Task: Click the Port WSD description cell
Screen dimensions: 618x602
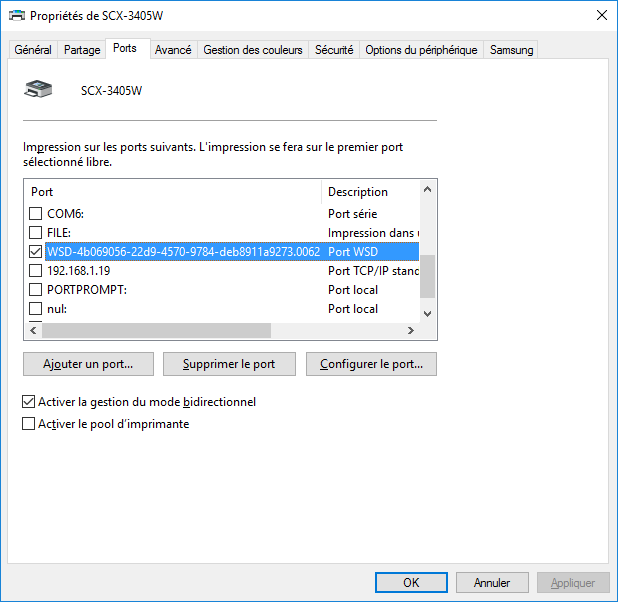Action: point(353,252)
